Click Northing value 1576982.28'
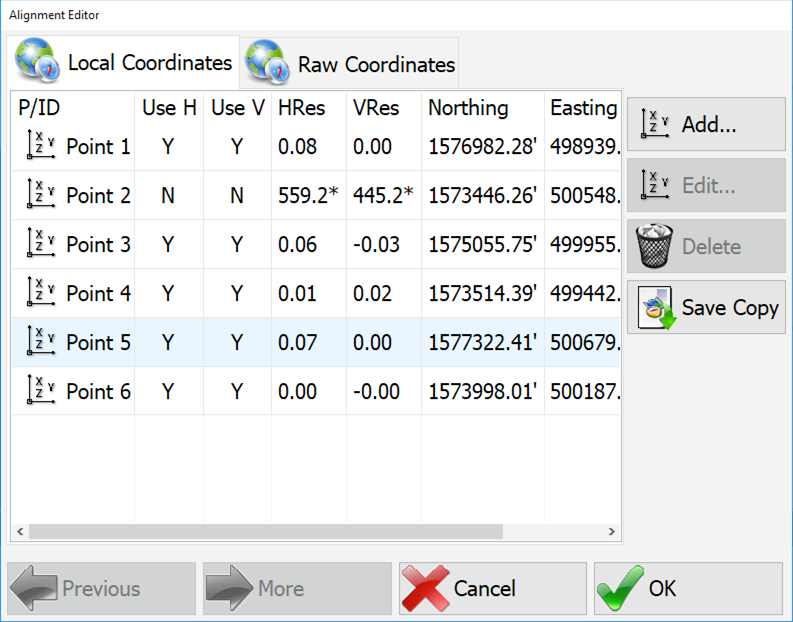The height and width of the screenshot is (622, 793). pos(482,147)
